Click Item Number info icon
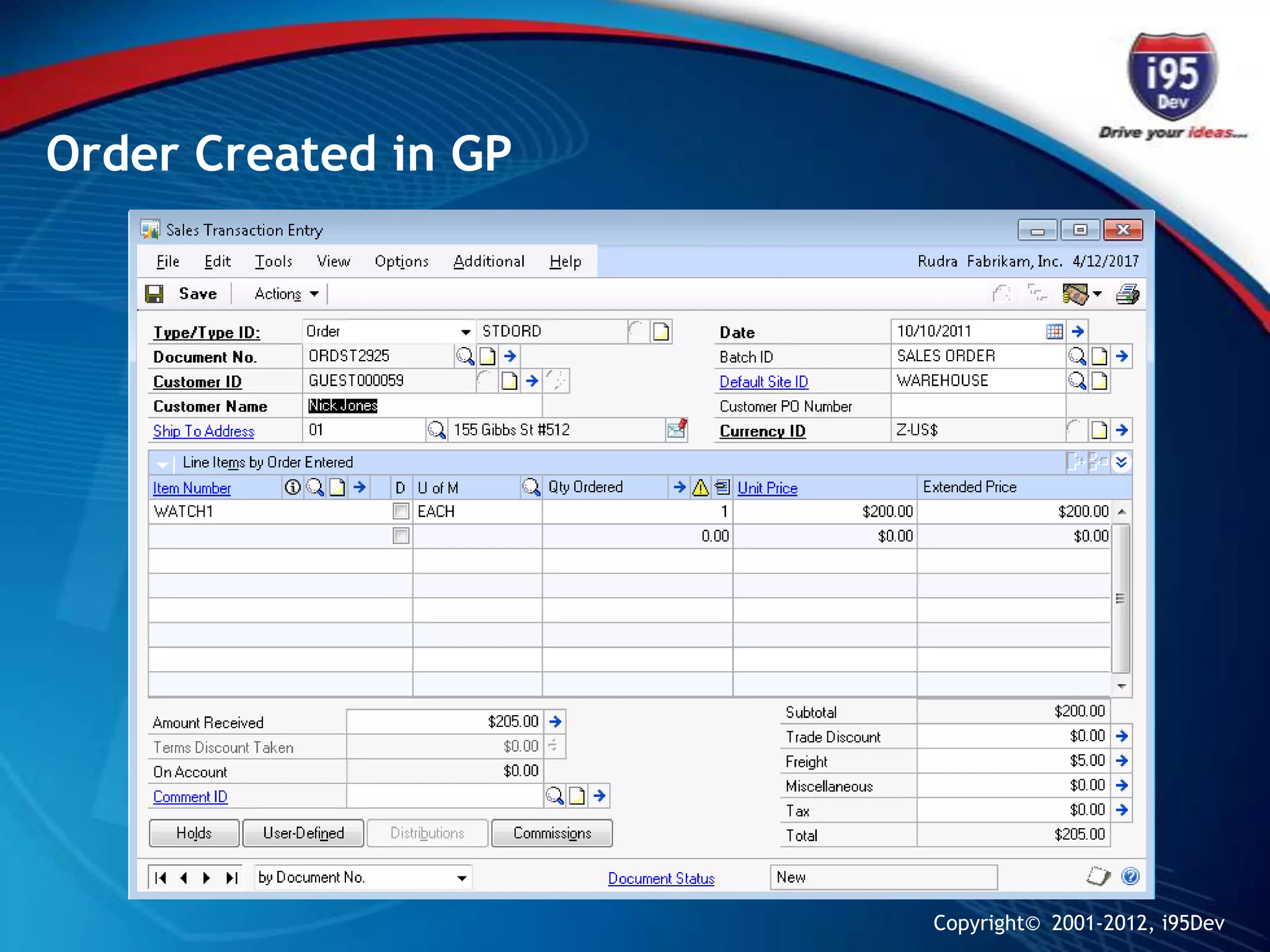This screenshot has height=952, width=1270. 293,487
